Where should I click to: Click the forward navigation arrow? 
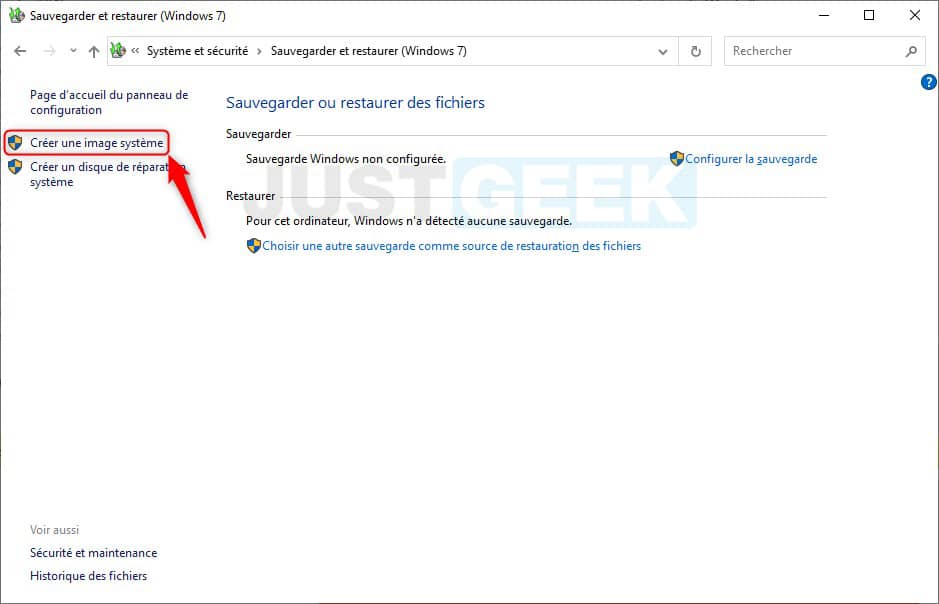coord(50,51)
